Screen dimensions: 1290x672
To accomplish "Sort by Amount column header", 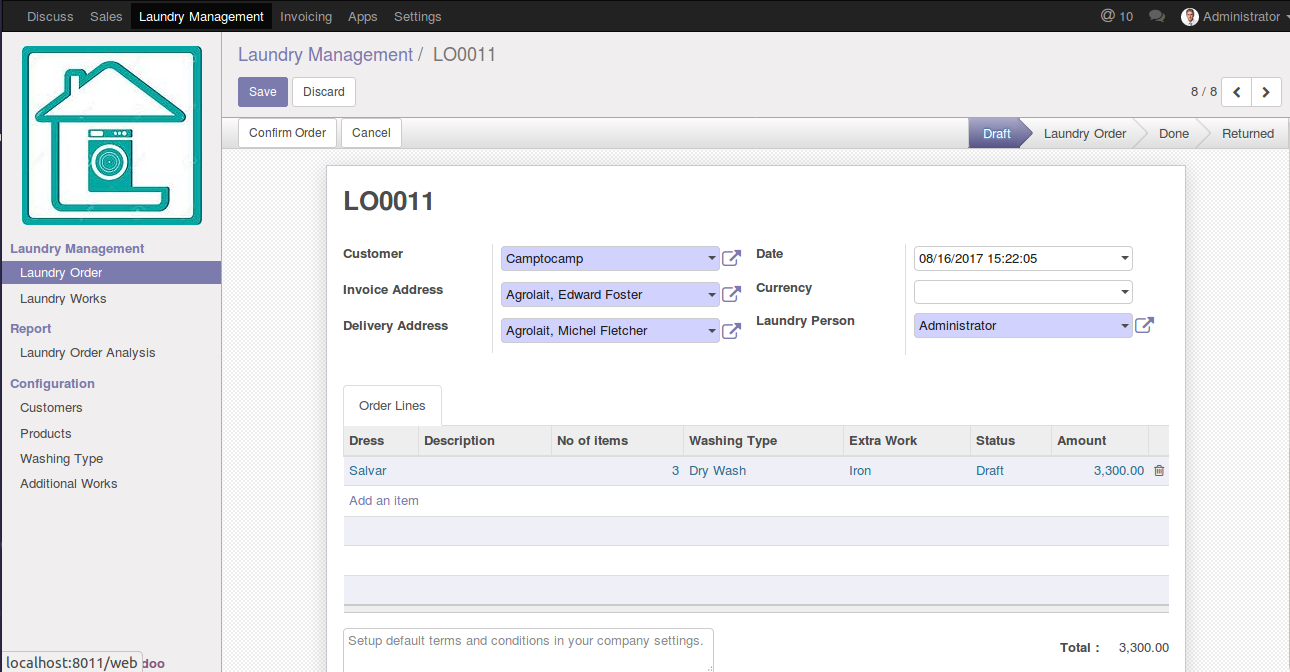I will coord(1100,441).
